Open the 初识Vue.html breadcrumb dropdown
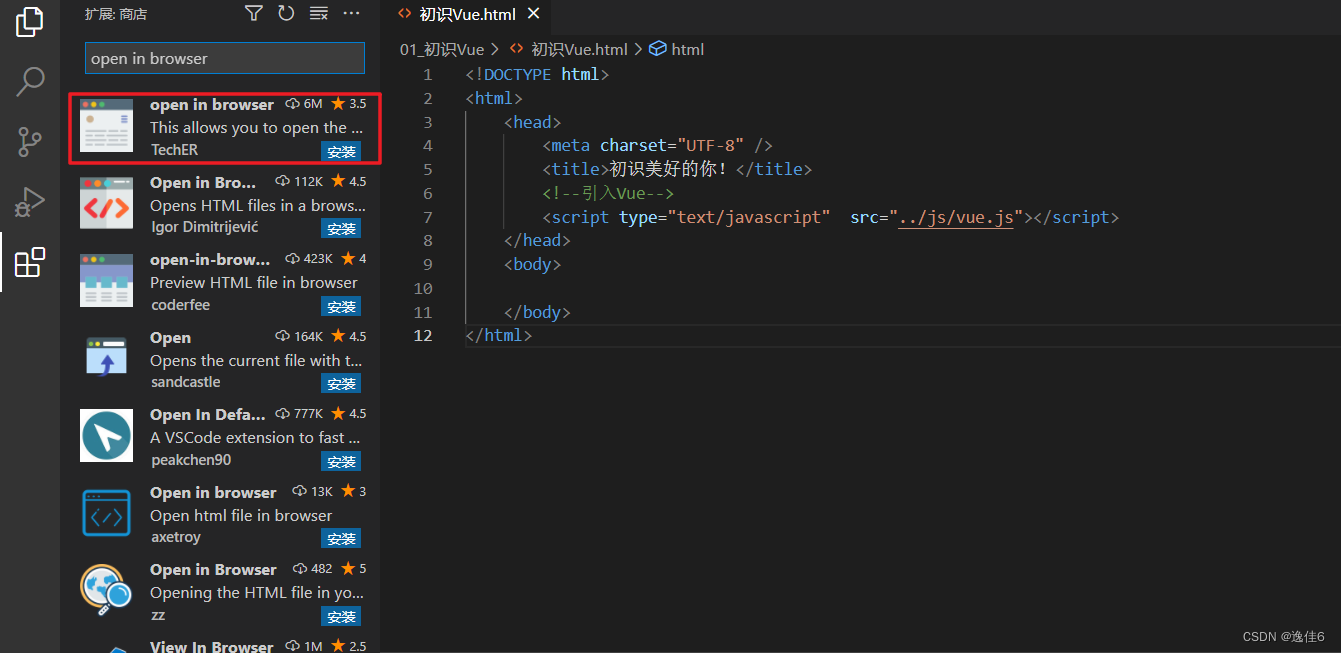The height and width of the screenshot is (653, 1341). point(568,48)
